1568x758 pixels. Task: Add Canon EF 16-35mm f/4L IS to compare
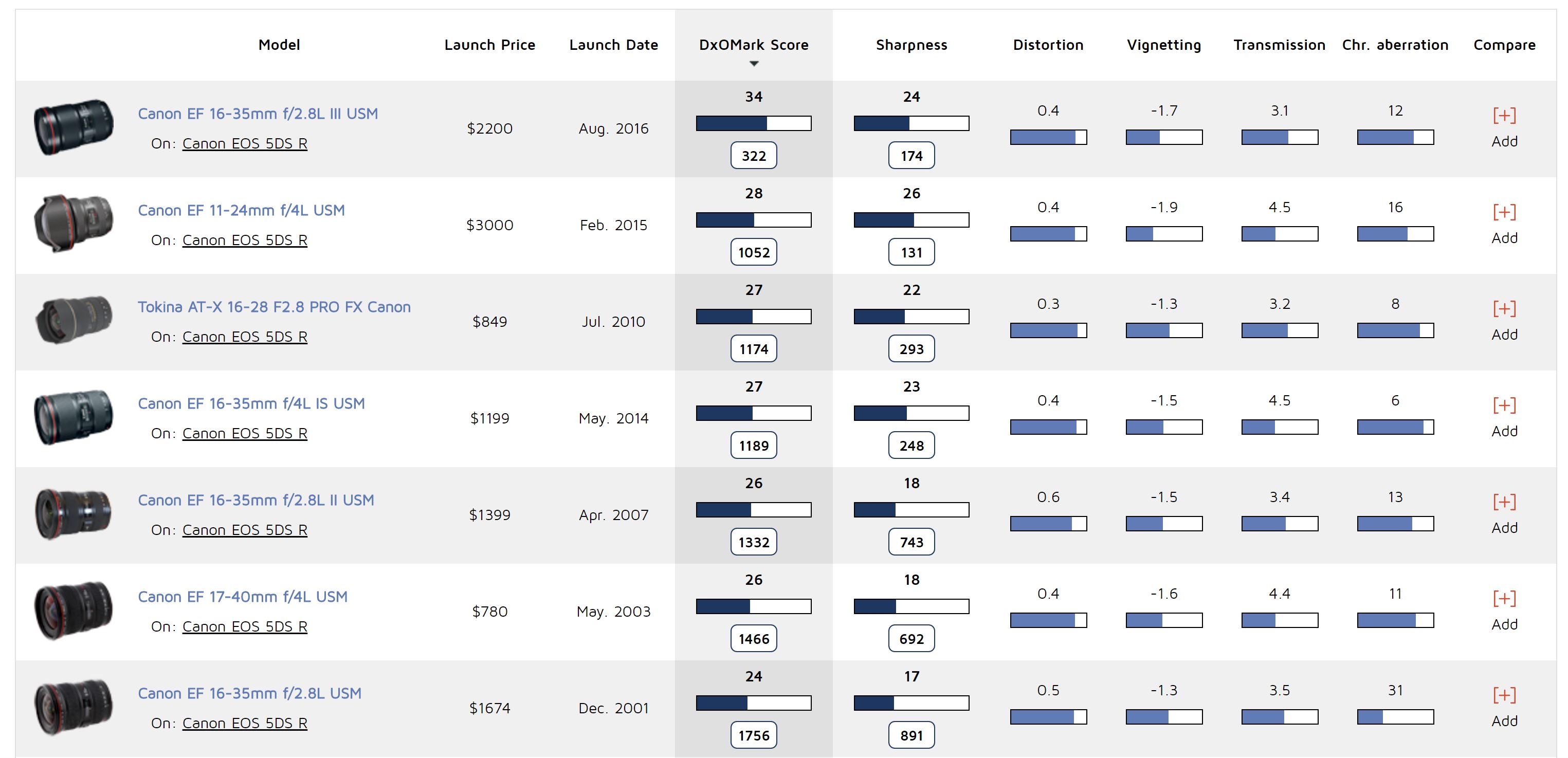tap(1503, 406)
